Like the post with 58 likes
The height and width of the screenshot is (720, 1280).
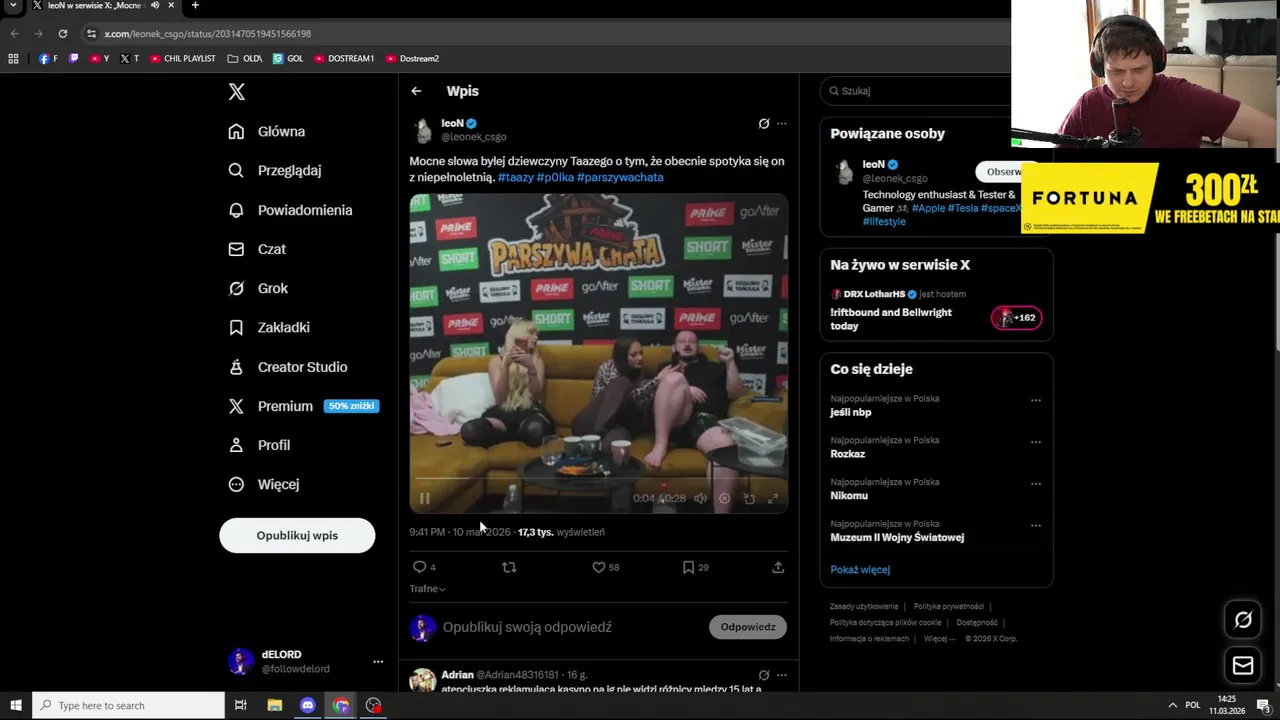(605, 567)
